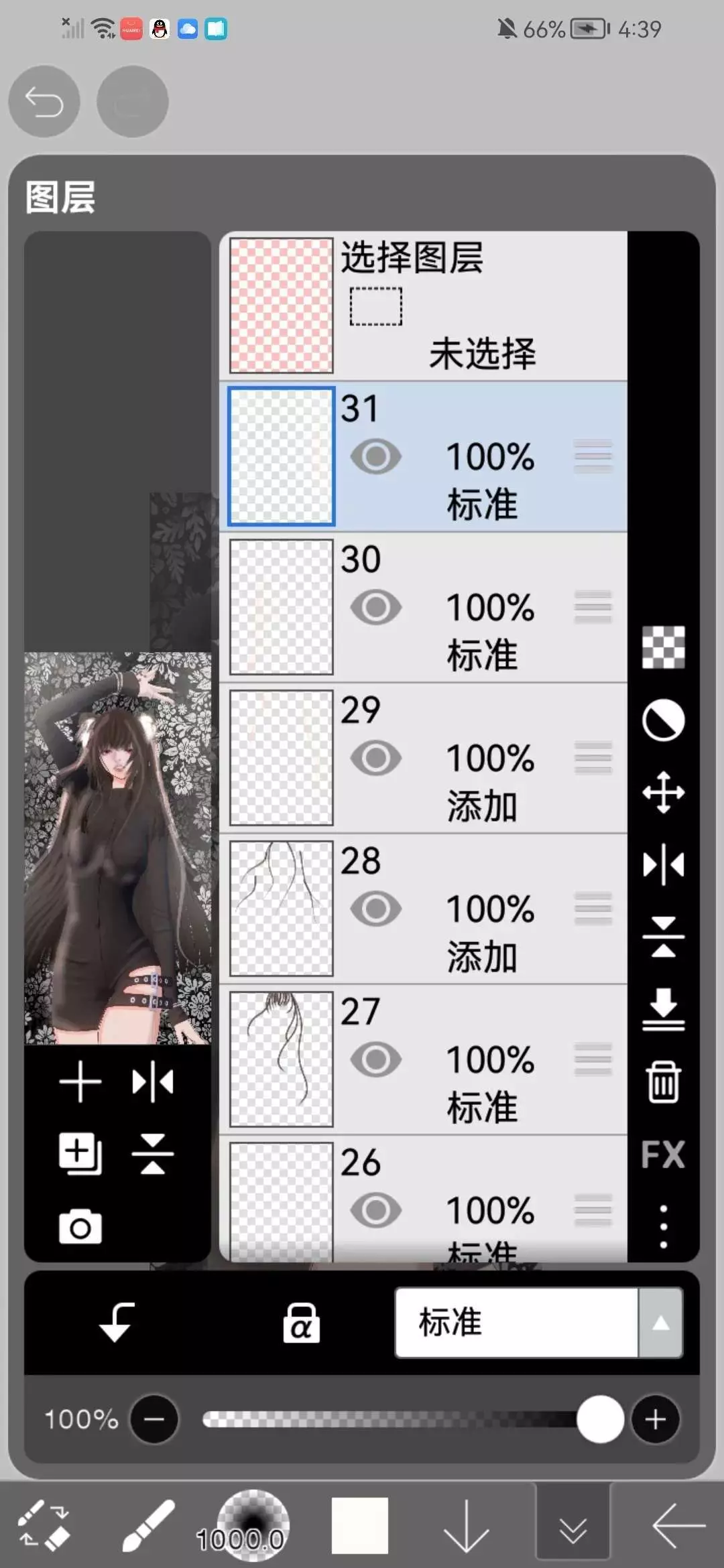Decrease opacity with minus button

point(154,1419)
